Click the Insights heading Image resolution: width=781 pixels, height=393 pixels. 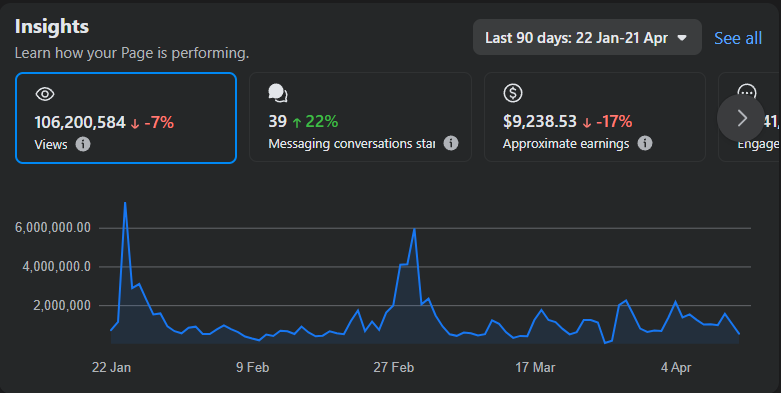[x=52, y=26]
